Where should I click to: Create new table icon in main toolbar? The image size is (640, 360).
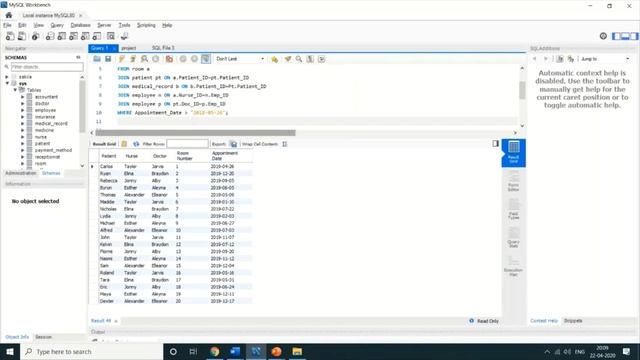62,36
